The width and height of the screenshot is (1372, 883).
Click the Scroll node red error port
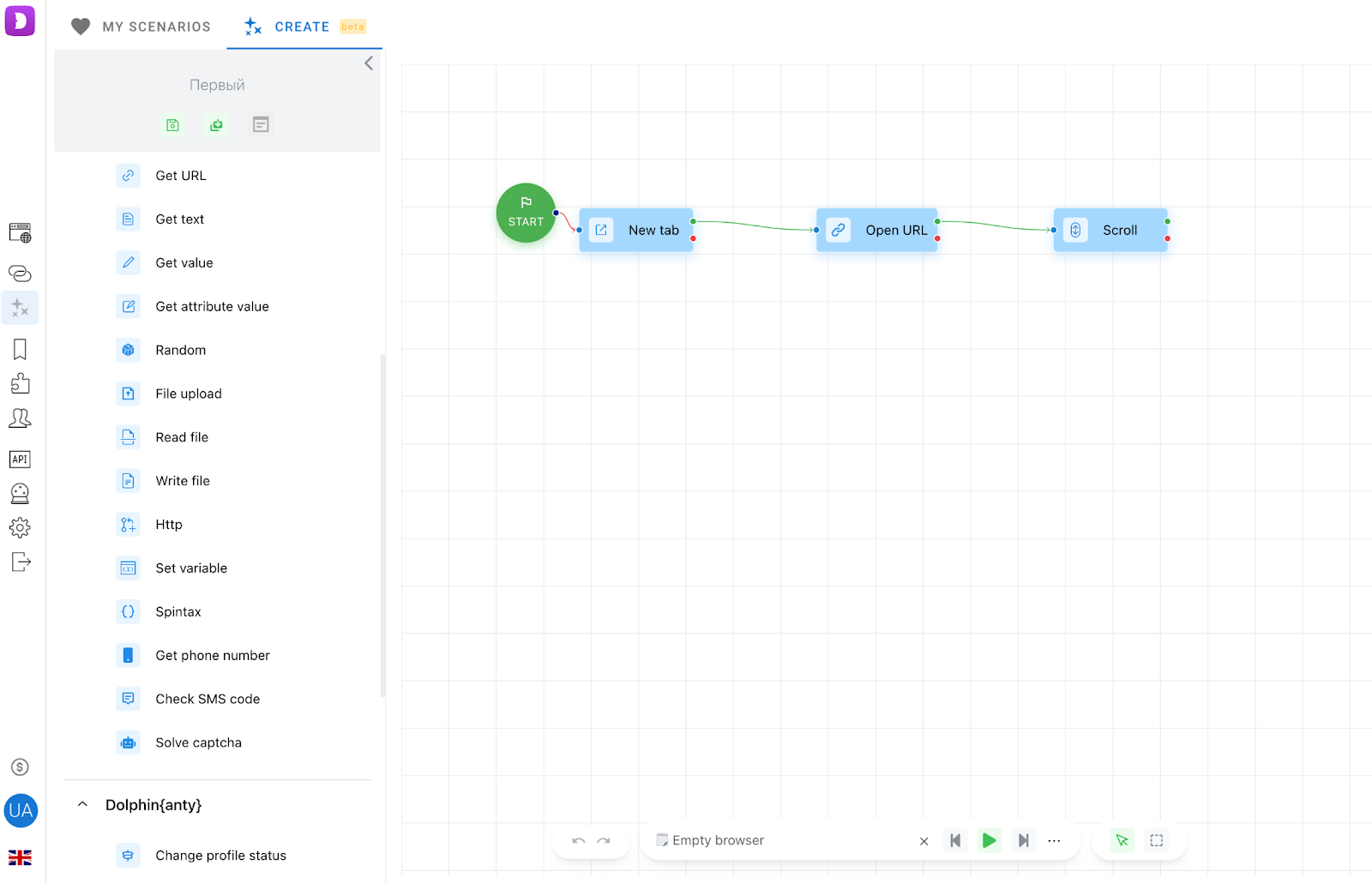[x=1168, y=238]
